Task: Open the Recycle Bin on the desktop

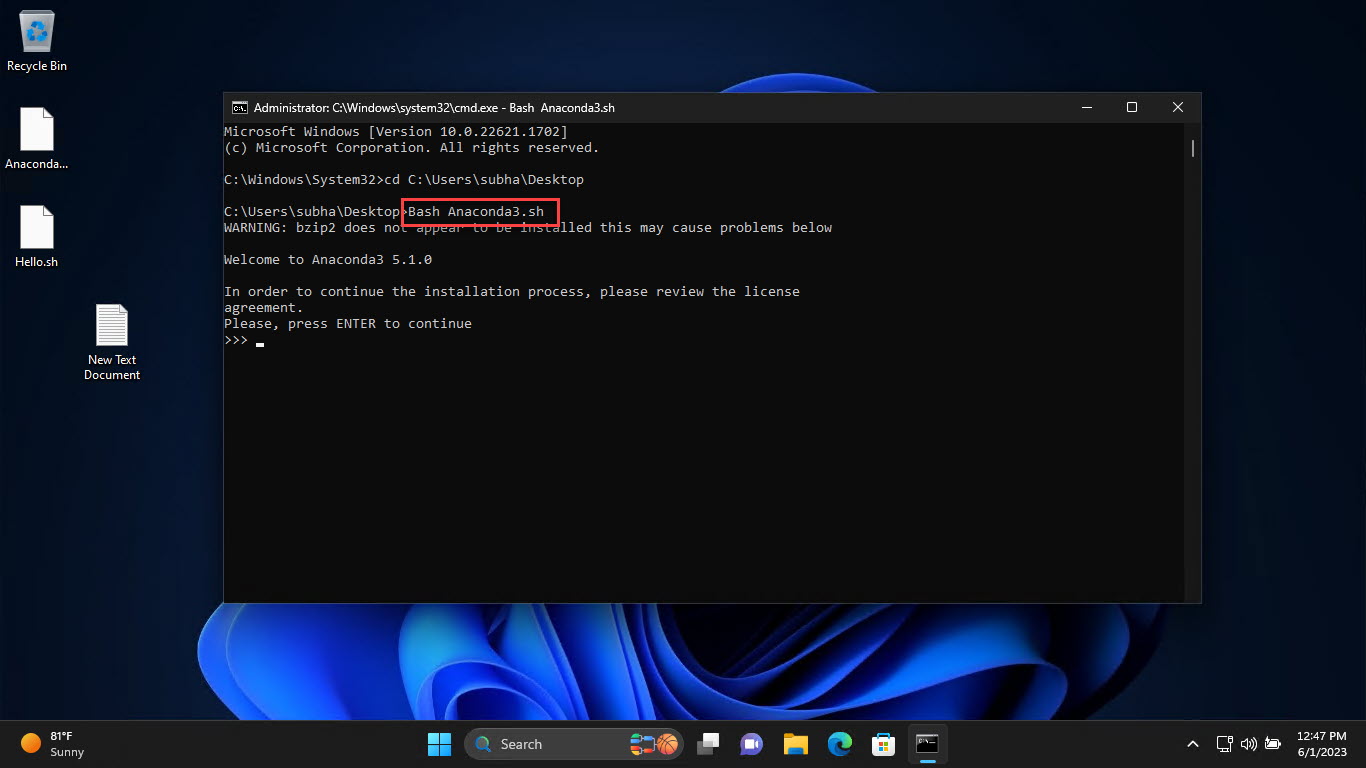Action: click(x=36, y=35)
